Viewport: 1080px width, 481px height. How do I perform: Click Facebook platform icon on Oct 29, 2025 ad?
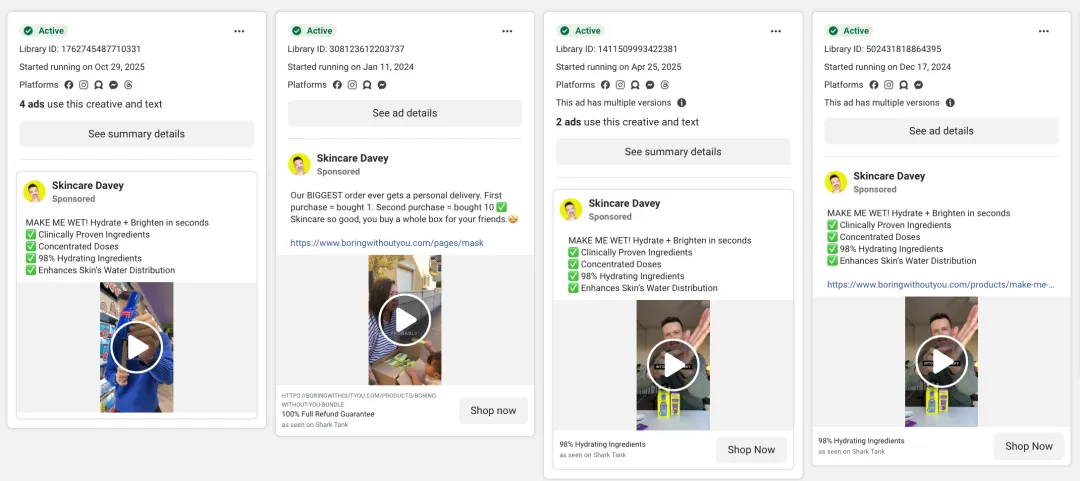click(69, 85)
